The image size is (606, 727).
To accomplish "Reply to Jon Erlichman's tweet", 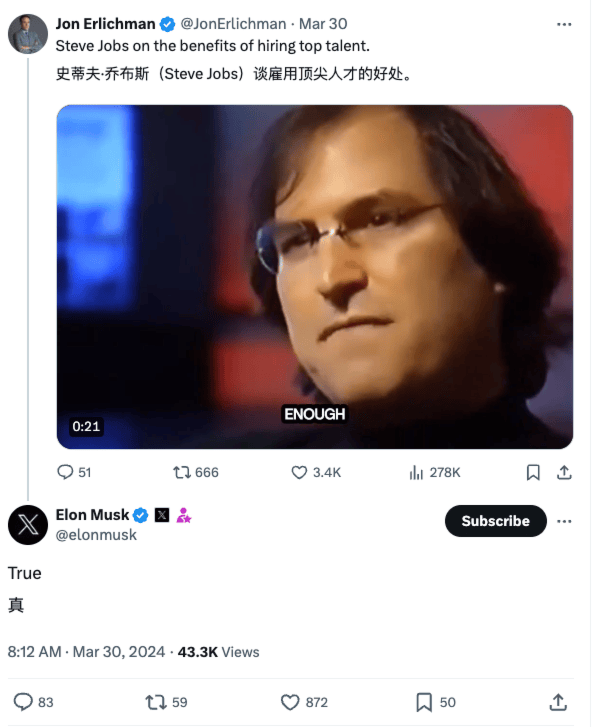I will coord(66,472).
